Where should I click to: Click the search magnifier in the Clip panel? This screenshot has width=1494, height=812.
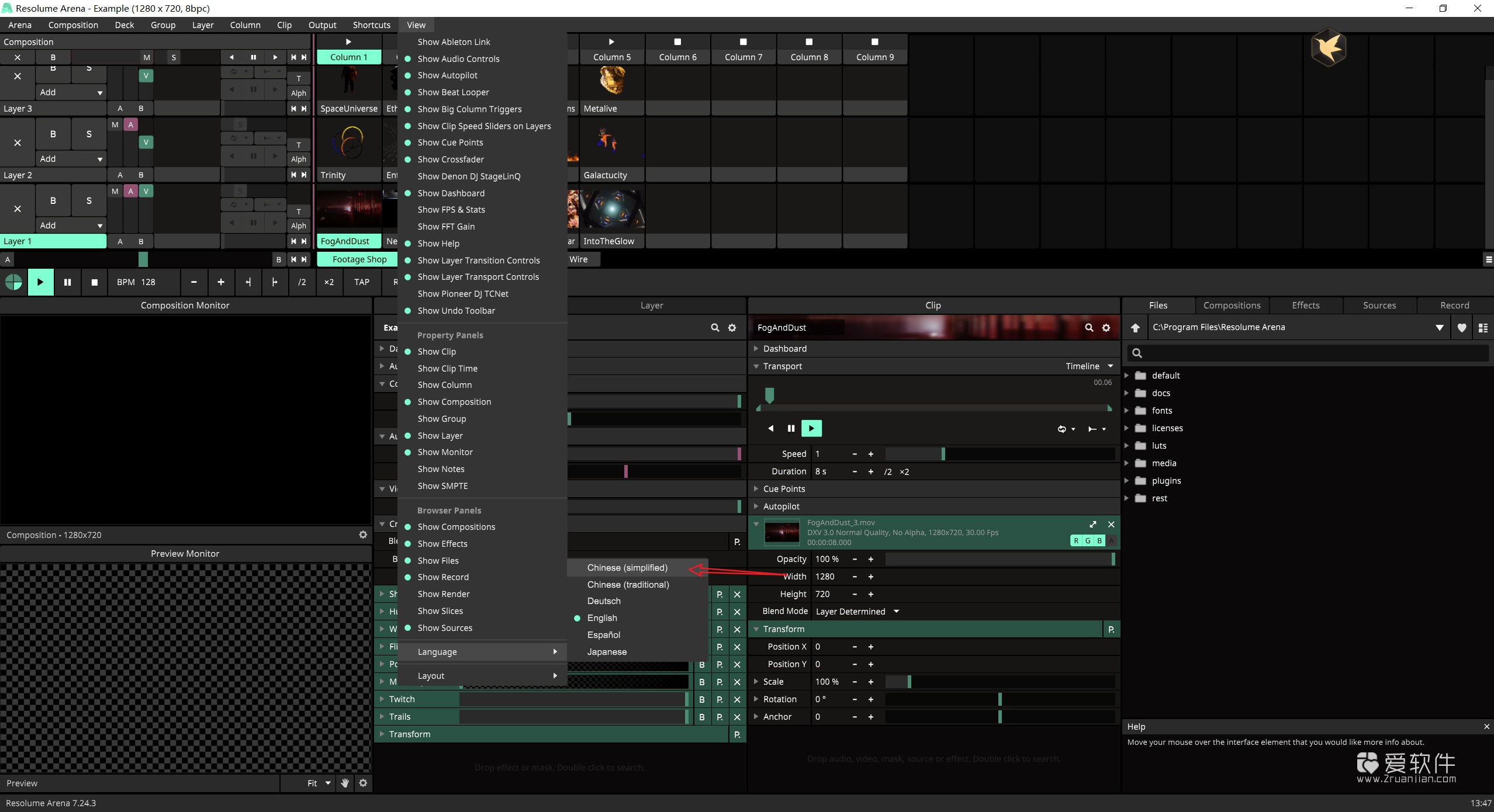coord(1088,328)
